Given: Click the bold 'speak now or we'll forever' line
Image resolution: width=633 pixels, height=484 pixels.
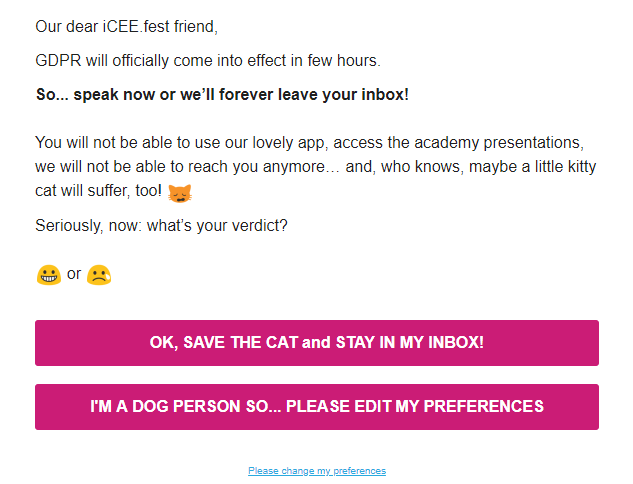Looking at the screenshot, I should point(222,94).
